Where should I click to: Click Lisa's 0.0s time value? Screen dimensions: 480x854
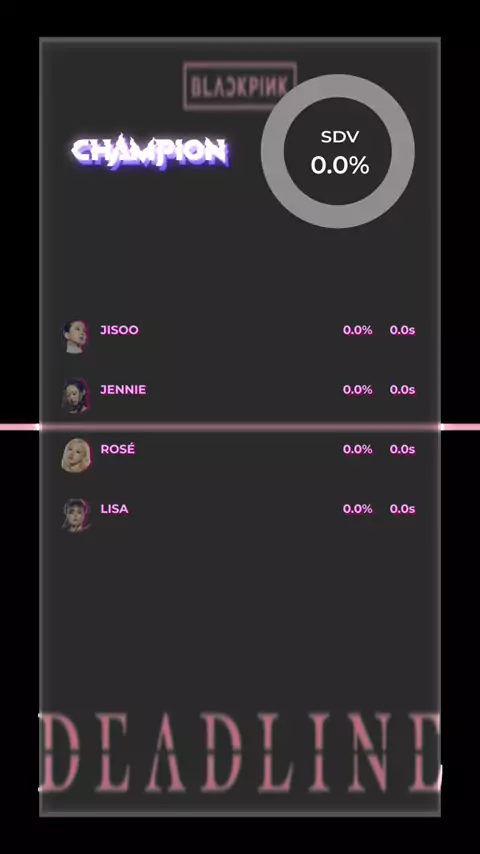pos(403,509)
